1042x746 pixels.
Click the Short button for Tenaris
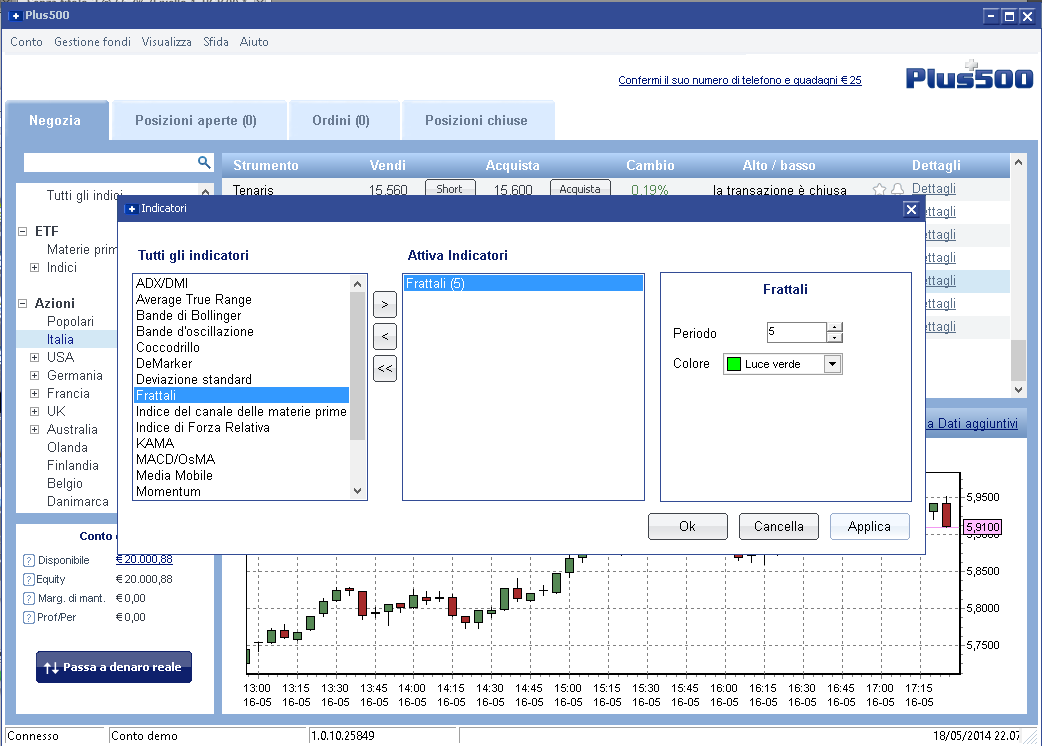point(450,188)
